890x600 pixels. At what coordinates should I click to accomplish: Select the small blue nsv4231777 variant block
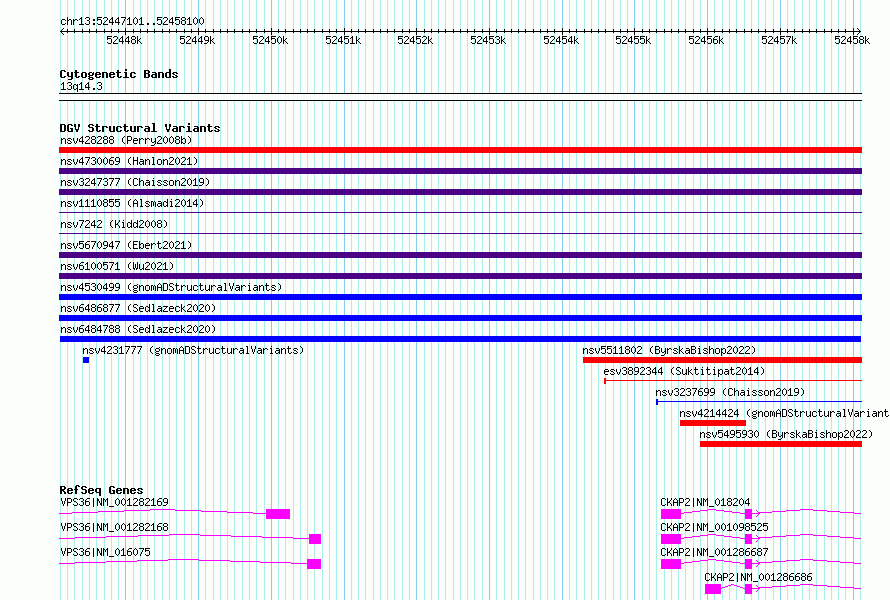click(86, 360)
